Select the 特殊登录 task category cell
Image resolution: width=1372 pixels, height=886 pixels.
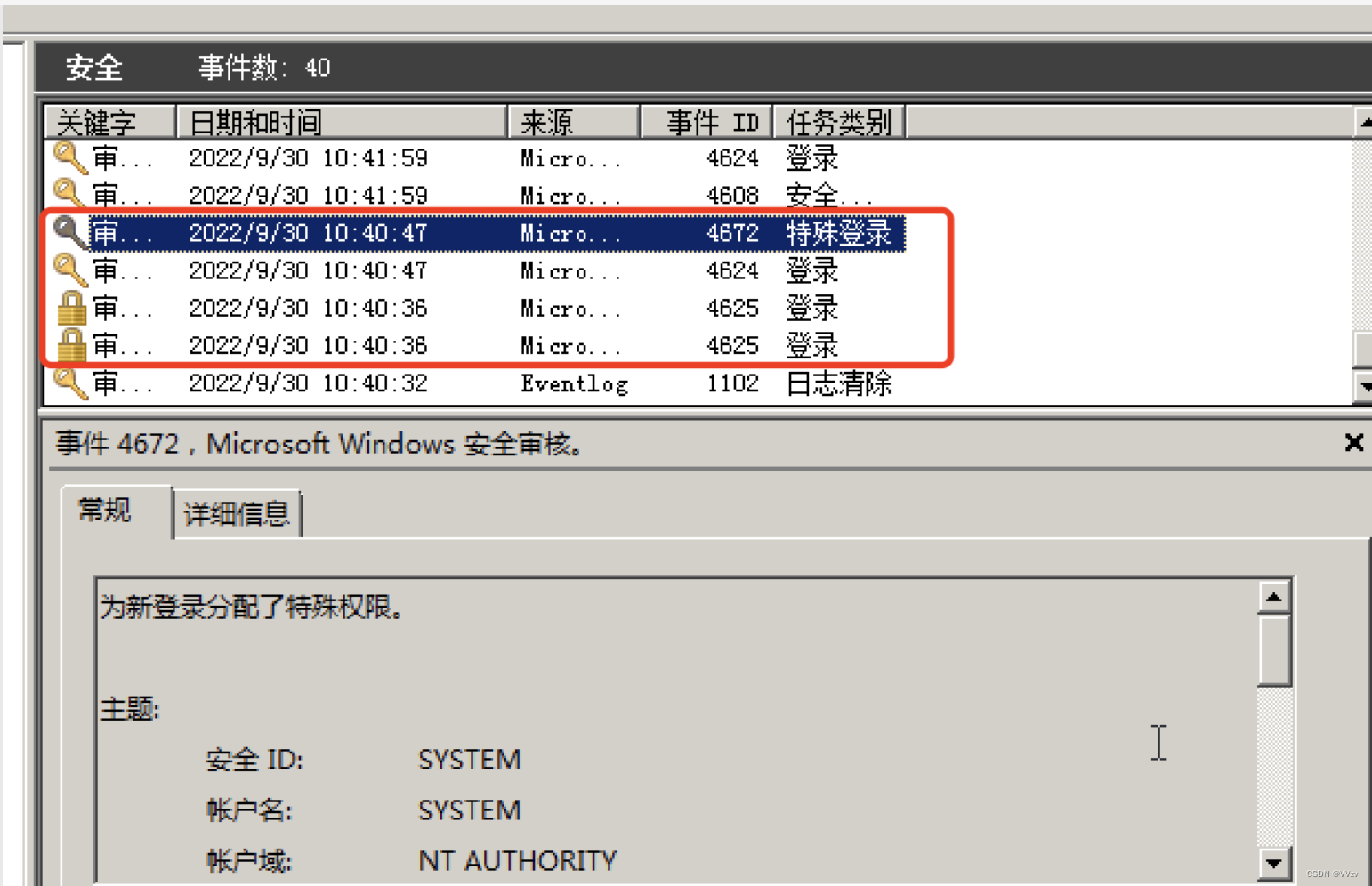(838, 233)
